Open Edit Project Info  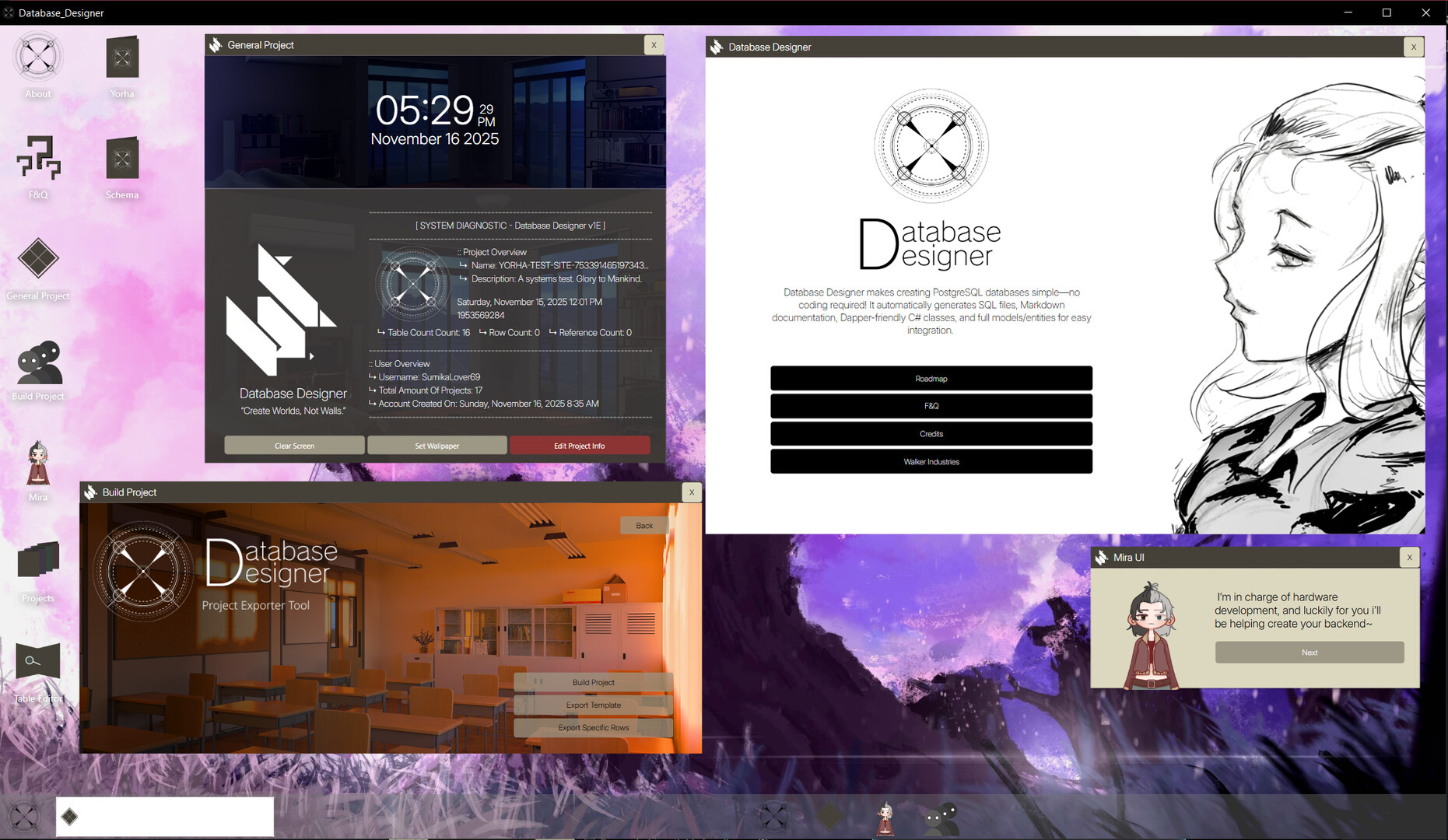pyautogui.click(x=580, y=445)
